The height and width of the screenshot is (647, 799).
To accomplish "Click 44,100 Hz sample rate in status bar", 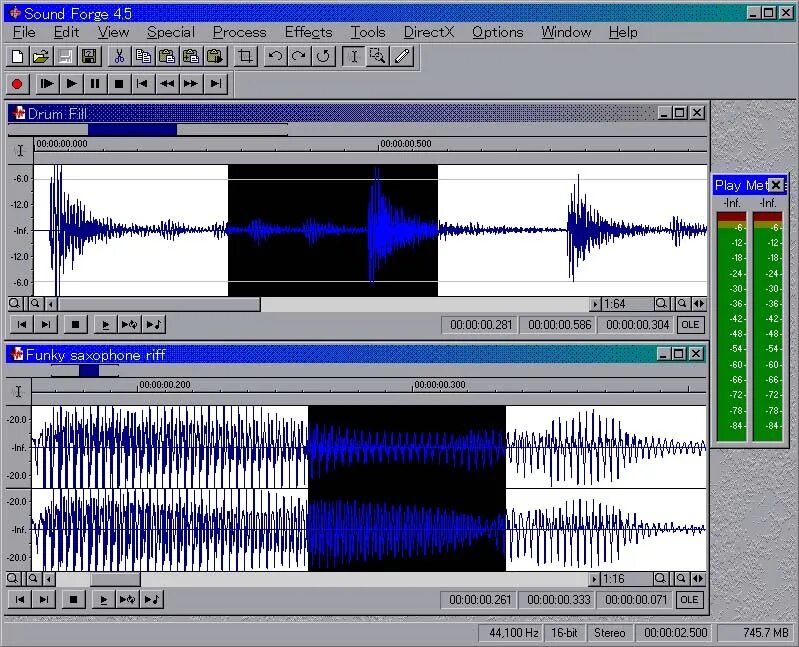I will pyautogui.click(x=513, y=633).
